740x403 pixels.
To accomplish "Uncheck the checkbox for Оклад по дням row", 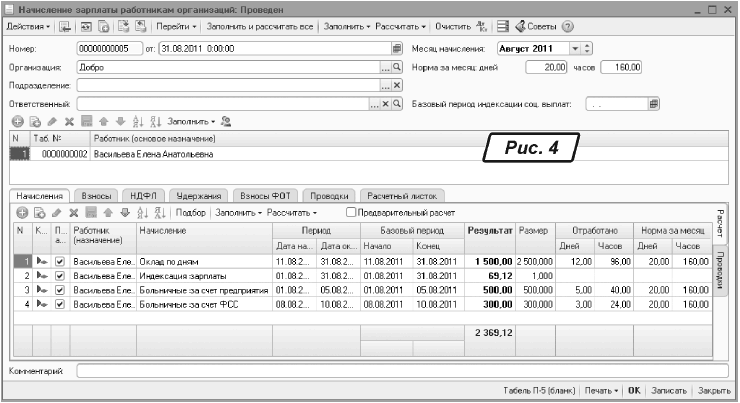I will click(x=60, y=261).
